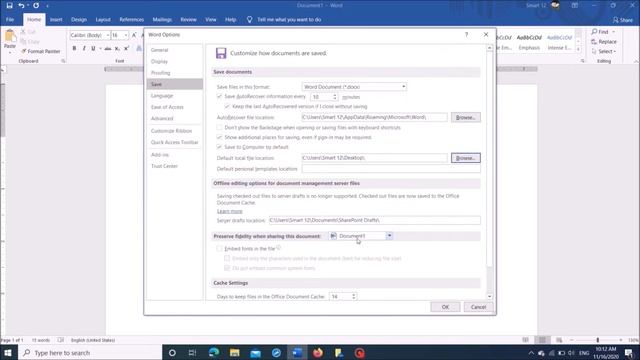
Task: Click the Save icon in Quick Access Toolbar
Action: pyautogui.click(x=9, y=5)
